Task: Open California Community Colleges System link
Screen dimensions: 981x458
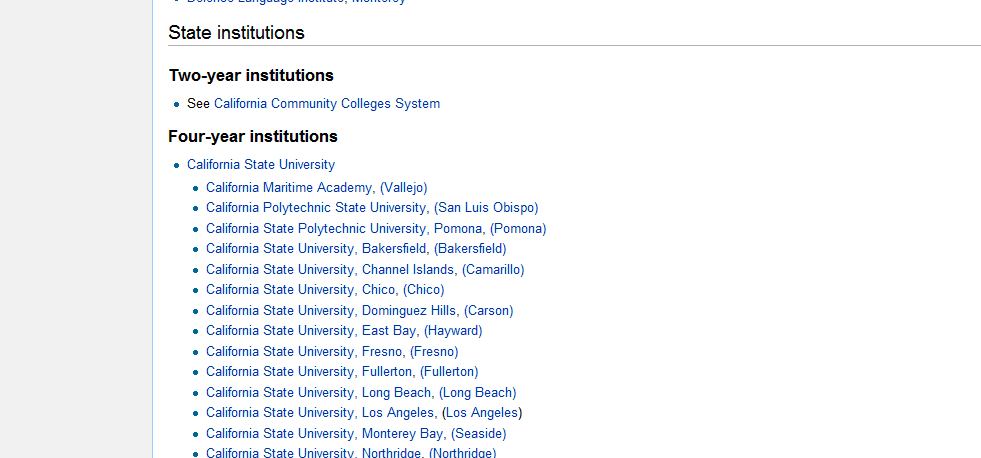Action: (327, 104)
